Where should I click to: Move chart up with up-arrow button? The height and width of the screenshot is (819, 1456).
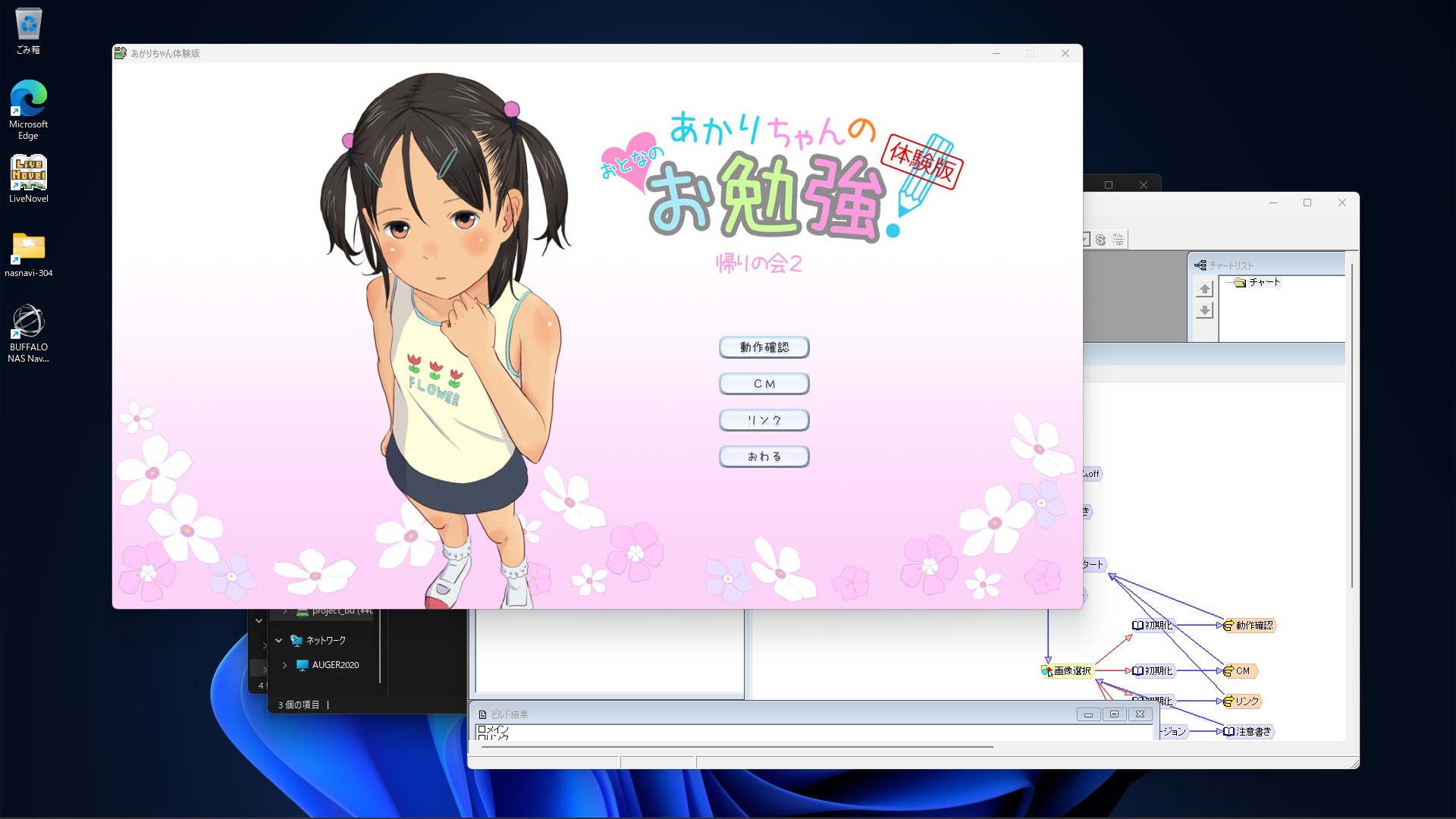click(x=1204, y=289)
